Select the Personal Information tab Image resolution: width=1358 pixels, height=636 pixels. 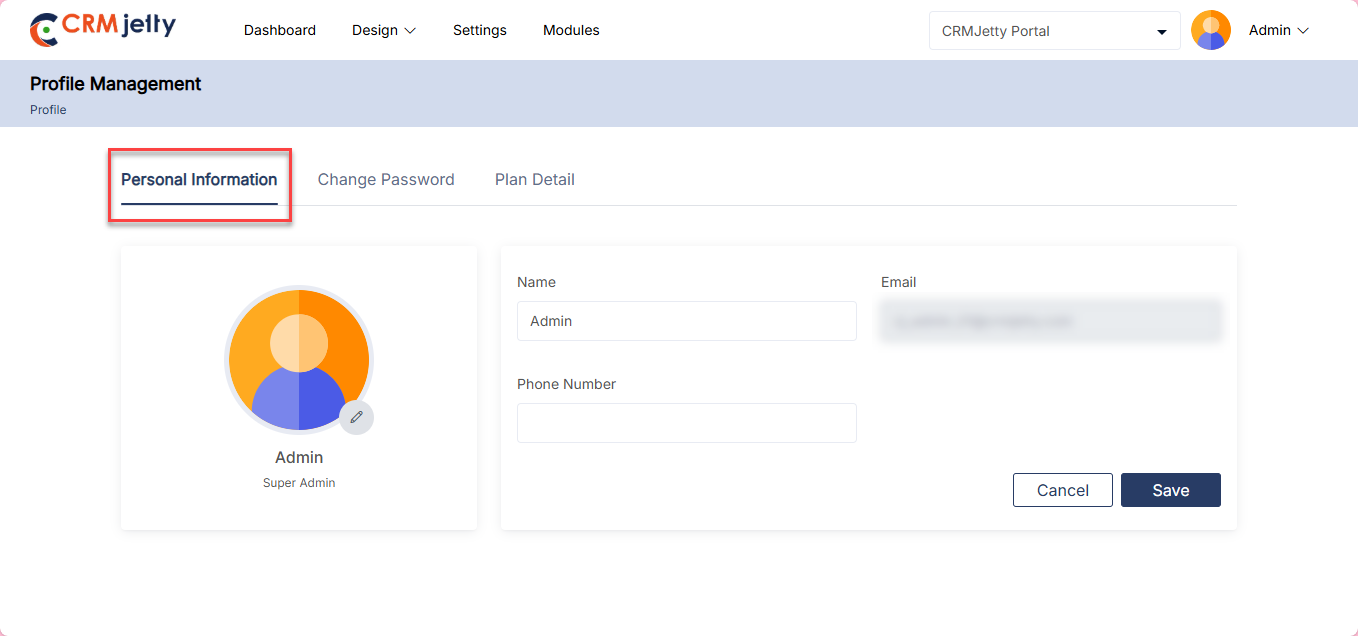tap(199, 180)
